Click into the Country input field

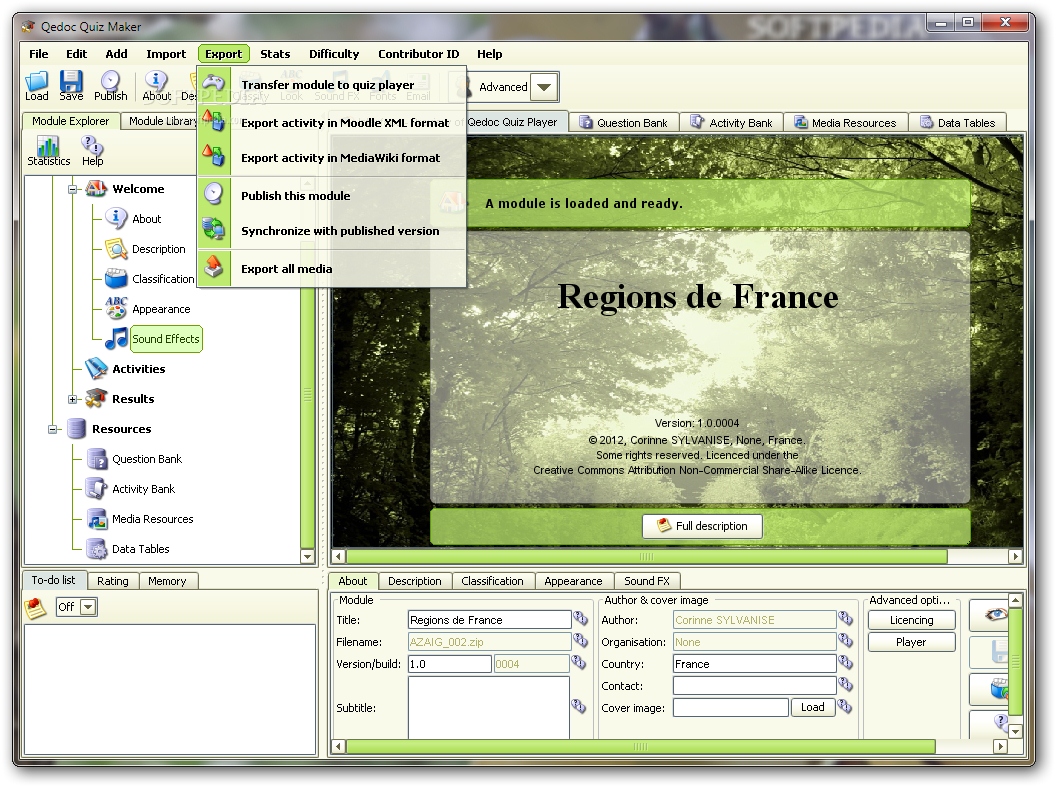coord(754,664)
